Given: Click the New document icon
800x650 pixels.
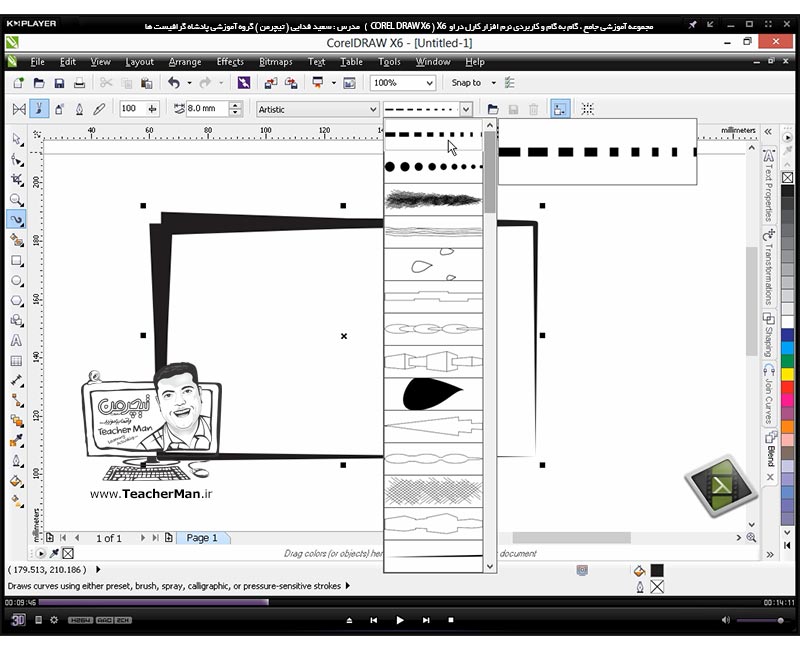Looking at the screenshot, I should [x=19, y=83].
